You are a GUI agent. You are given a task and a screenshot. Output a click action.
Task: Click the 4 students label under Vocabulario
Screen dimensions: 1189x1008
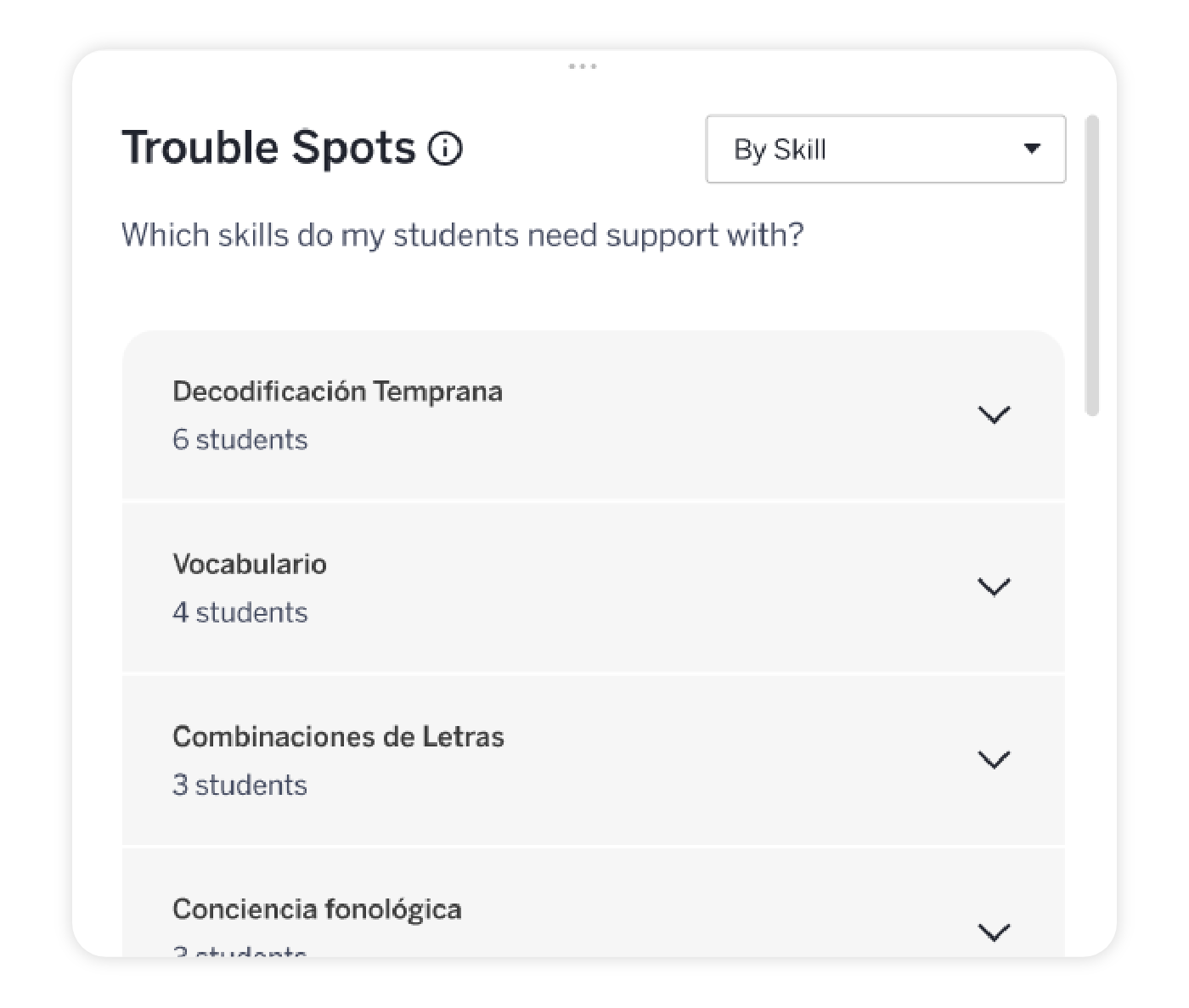click(x=240, y=612)
